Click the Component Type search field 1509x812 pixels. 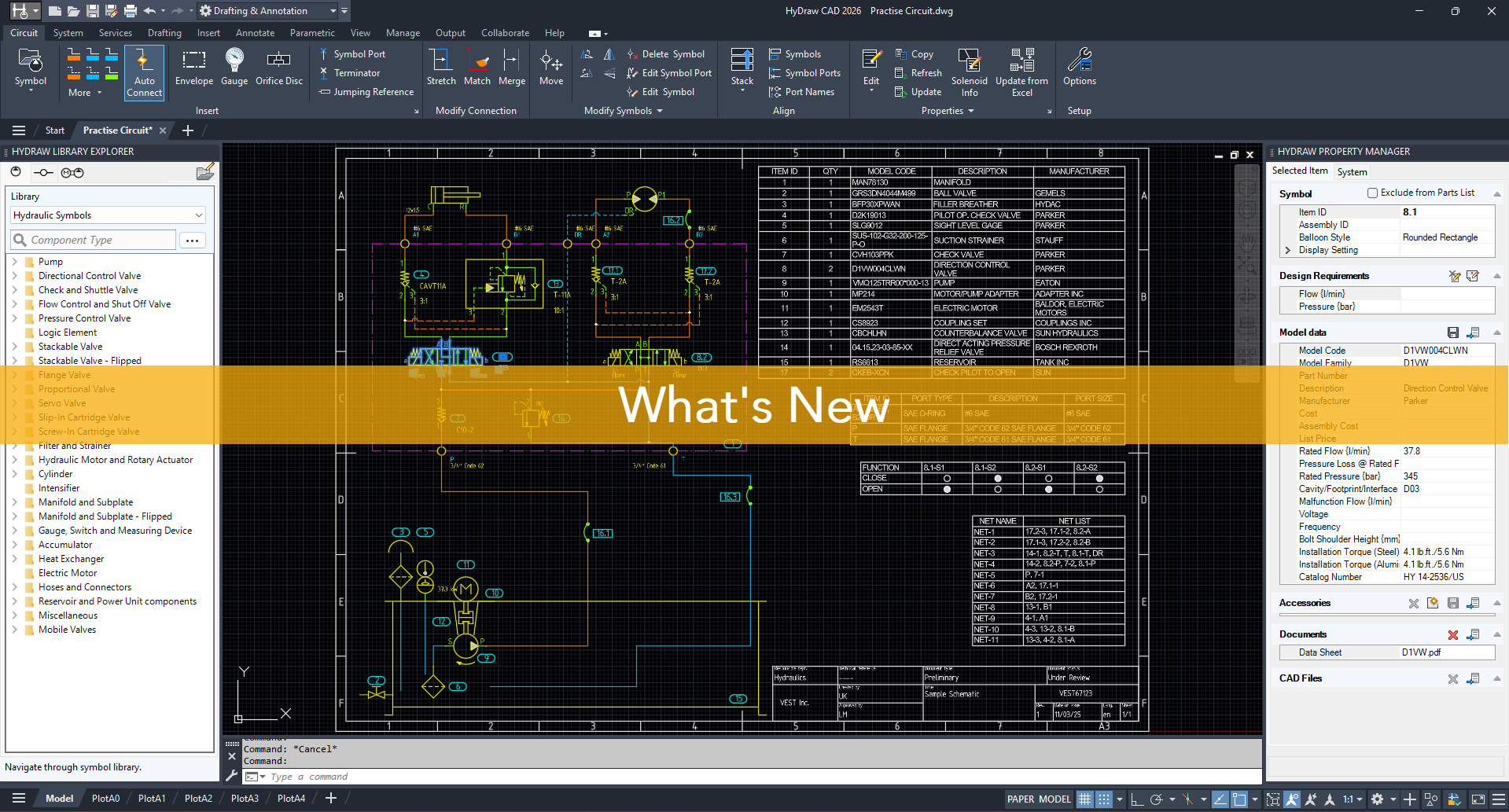tap(94, 240)
